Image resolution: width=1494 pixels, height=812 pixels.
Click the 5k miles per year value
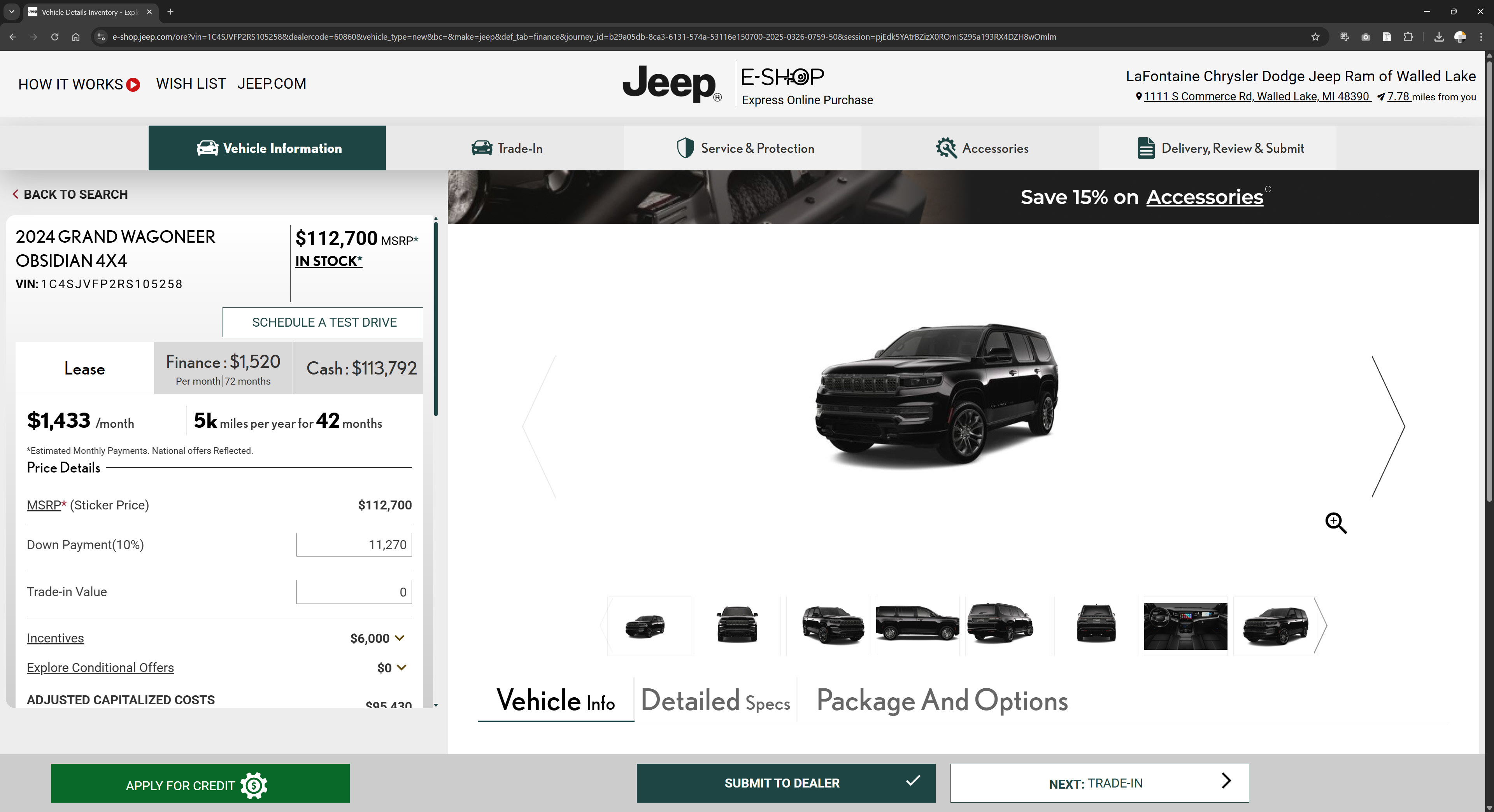205,420
